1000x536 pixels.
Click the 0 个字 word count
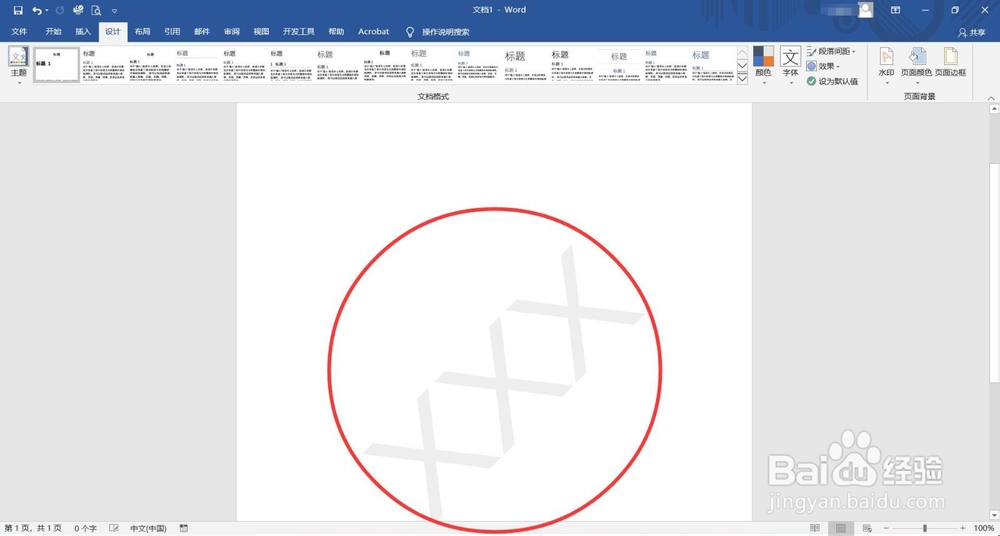point(85,528)
